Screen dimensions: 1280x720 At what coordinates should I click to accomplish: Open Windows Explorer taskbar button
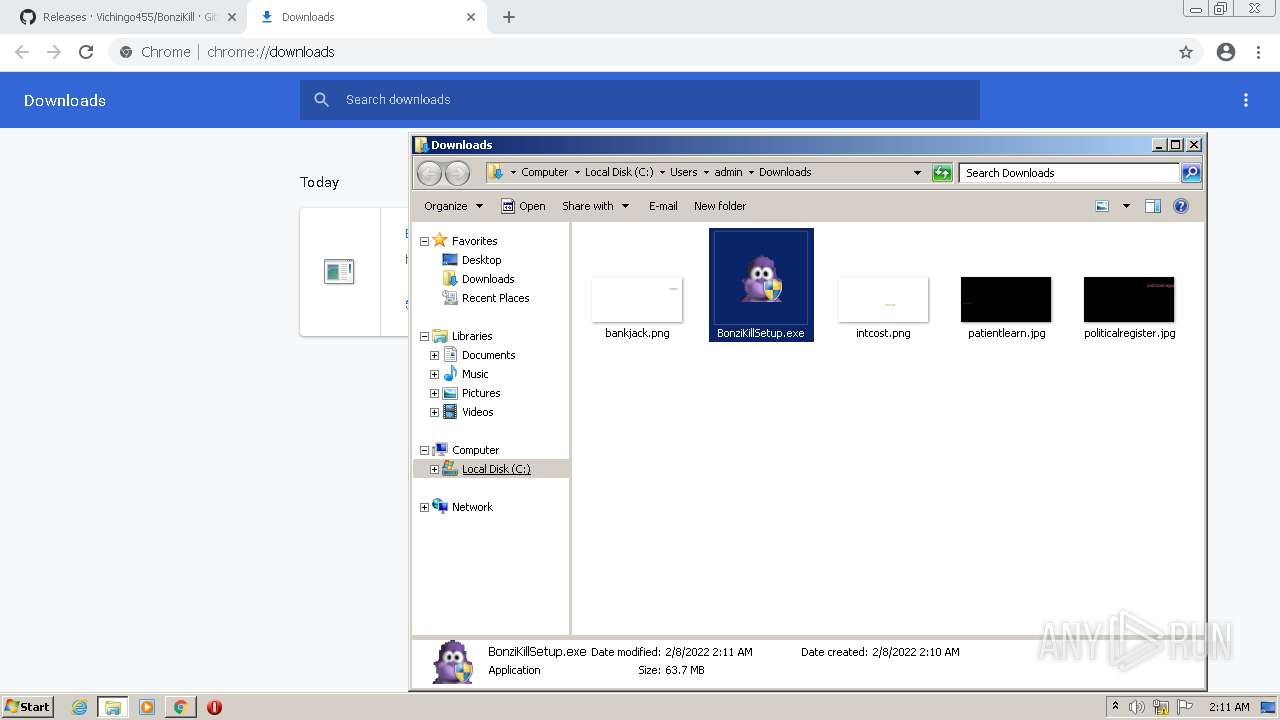(112, 707)
